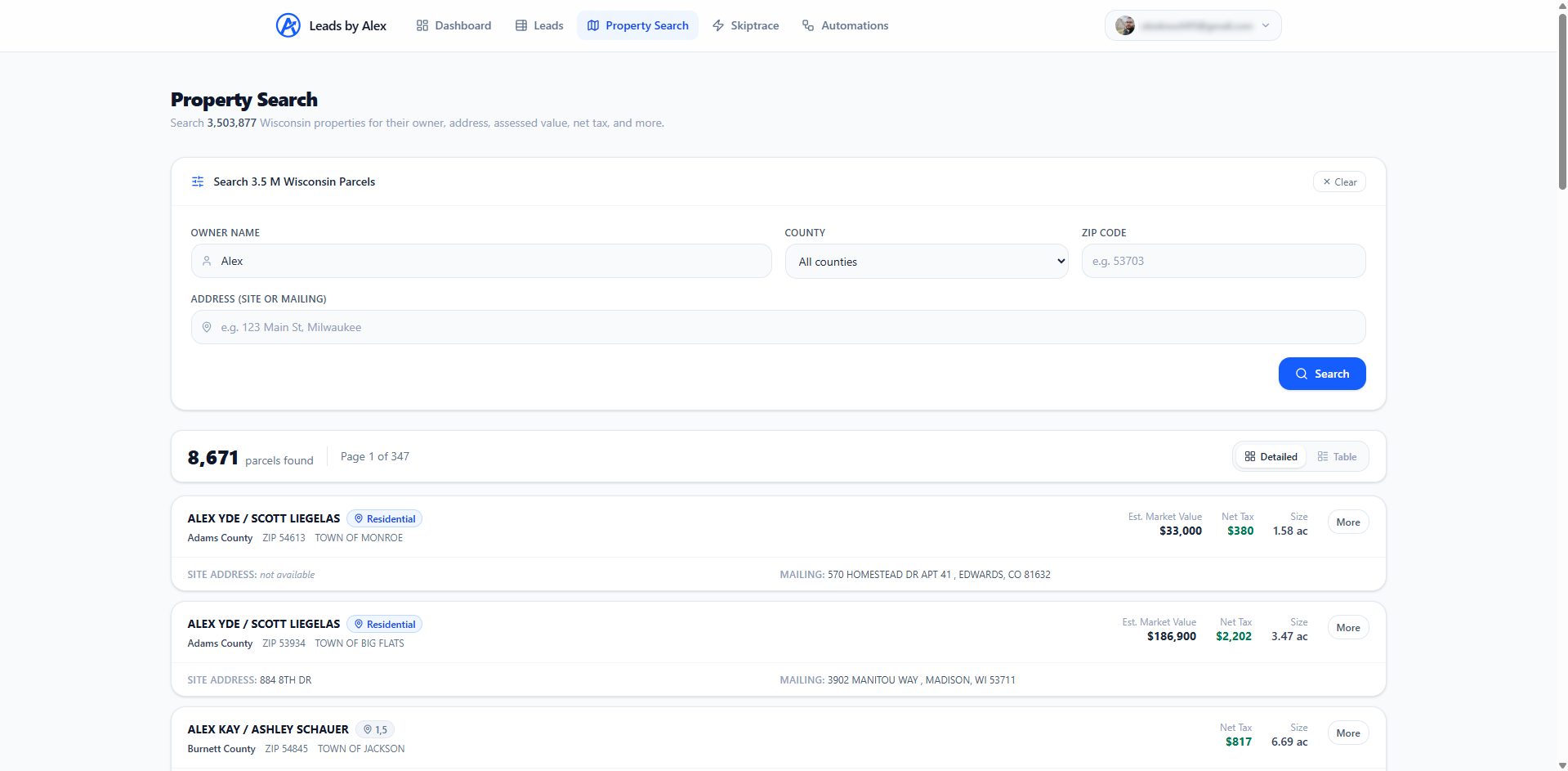Expand More for the Alex Kay parcel
Image resolution: width=1568 pixels, height=771 pixels.
point(1347,733)
